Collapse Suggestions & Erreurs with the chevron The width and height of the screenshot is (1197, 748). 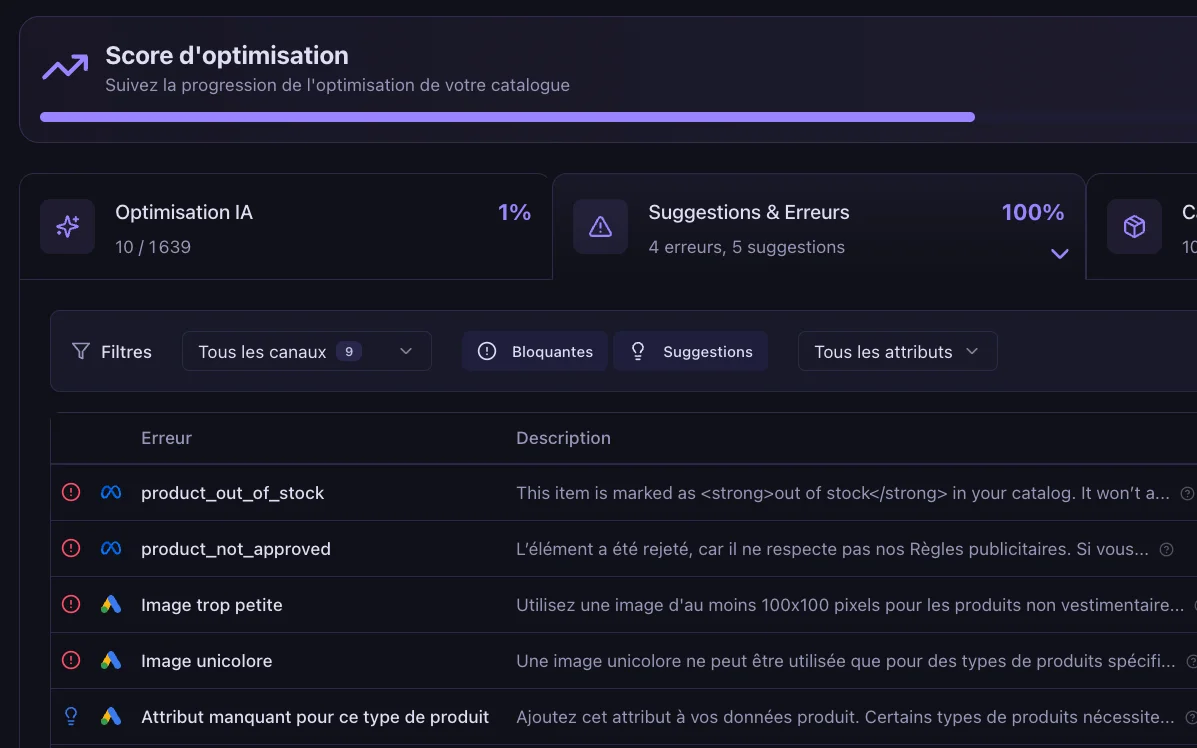pos(1059,254)
